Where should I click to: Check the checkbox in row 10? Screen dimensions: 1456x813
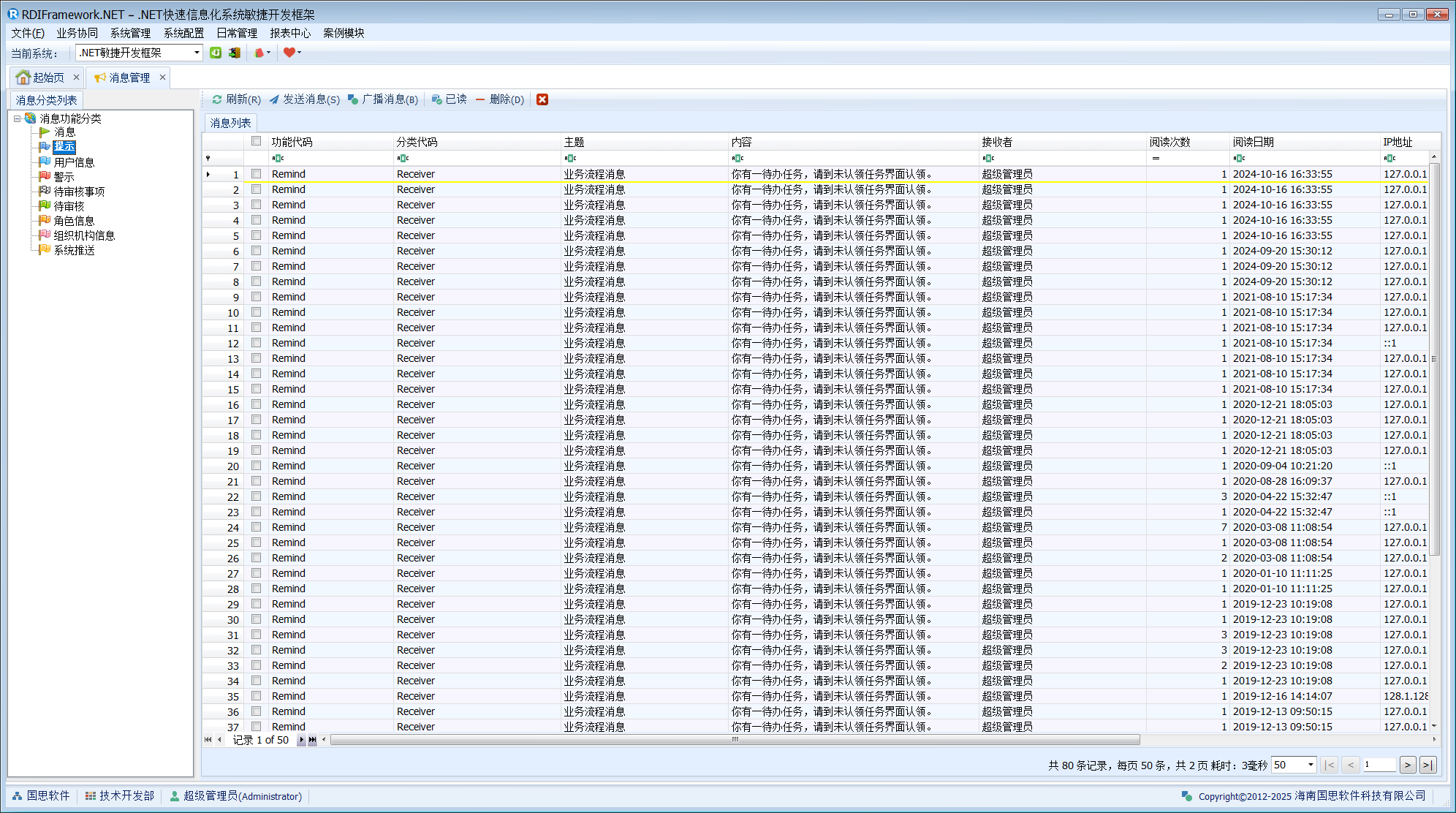click(256, 312)
